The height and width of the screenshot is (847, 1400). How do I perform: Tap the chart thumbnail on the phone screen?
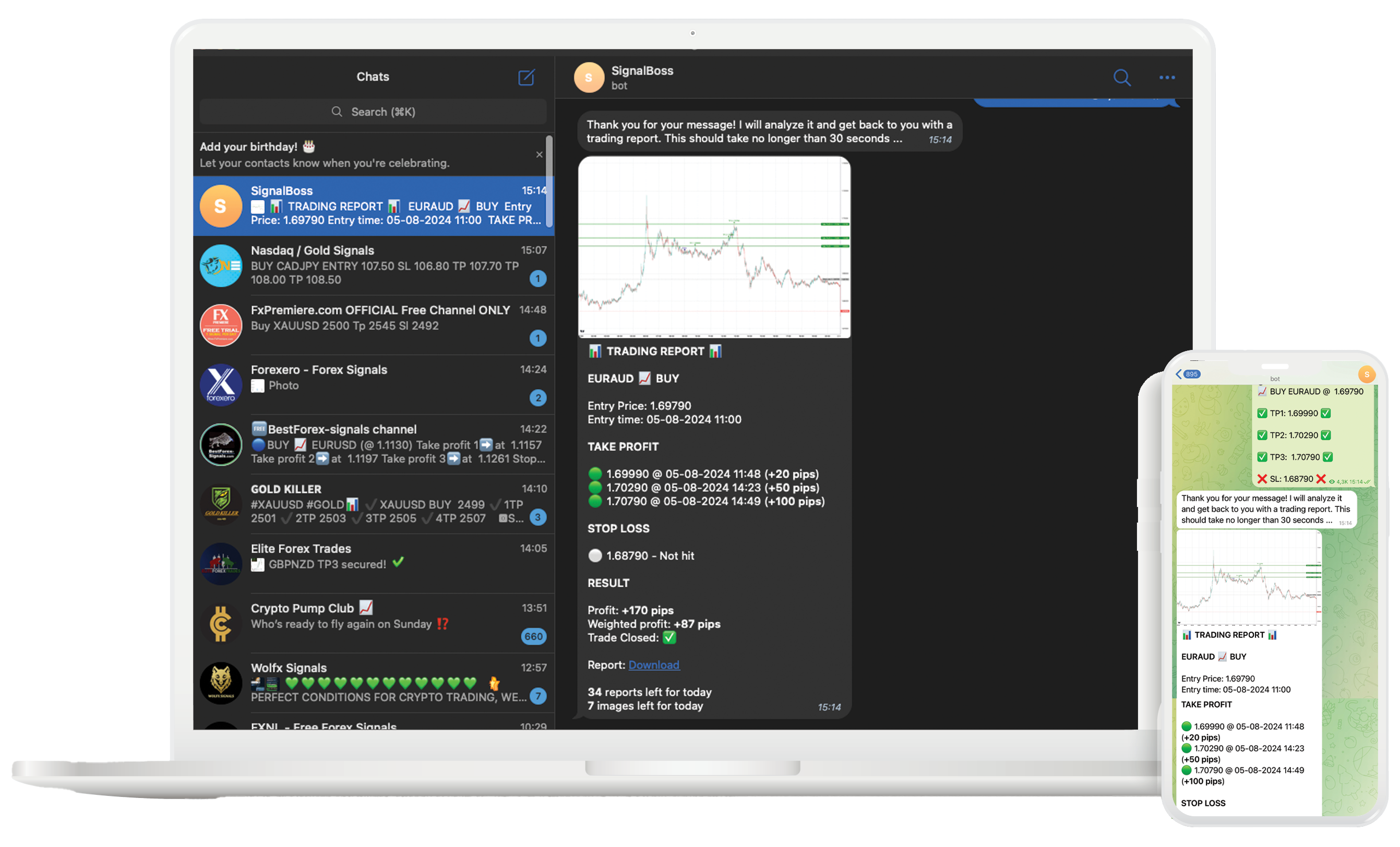pyautogui.click(x=1248, y=578)
